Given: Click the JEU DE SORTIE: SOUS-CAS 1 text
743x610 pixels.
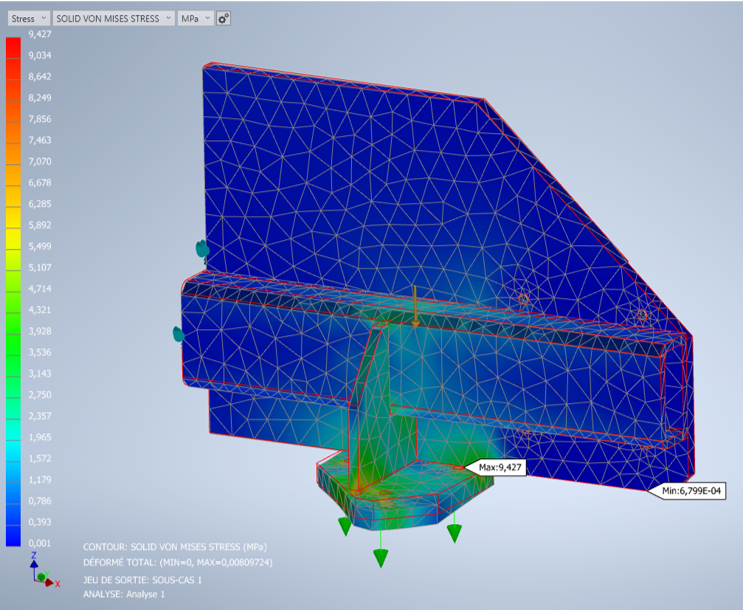Looking at the screenshot, I should click(143, 580).
